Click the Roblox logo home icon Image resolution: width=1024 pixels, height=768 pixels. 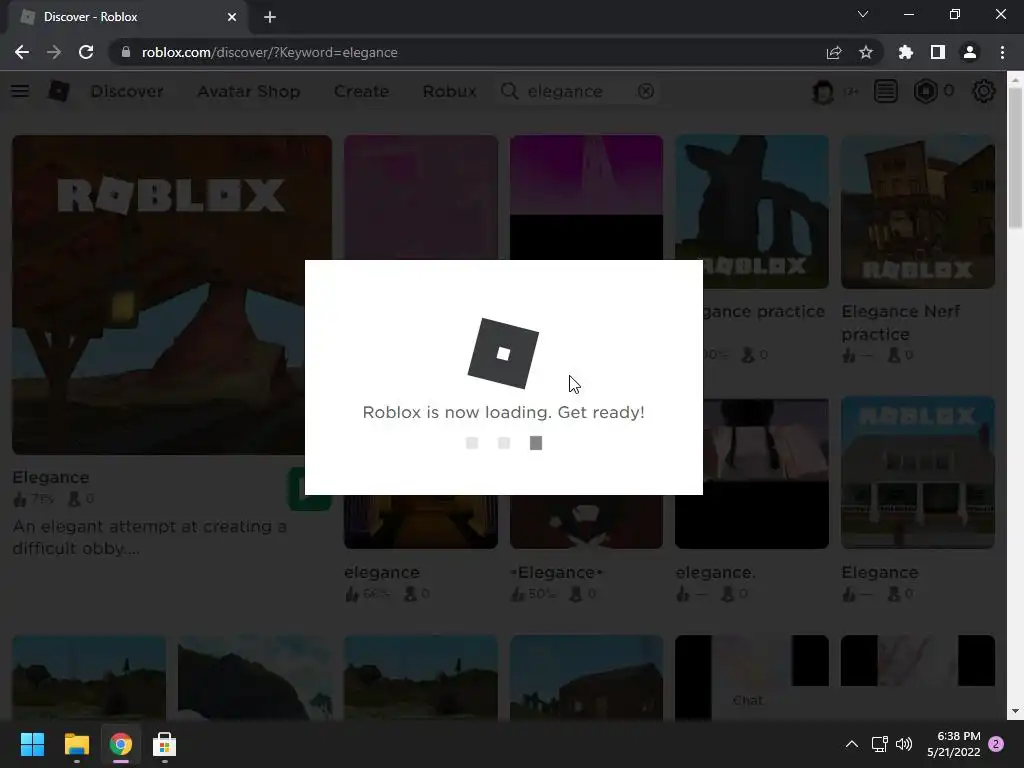click(59, 91)
